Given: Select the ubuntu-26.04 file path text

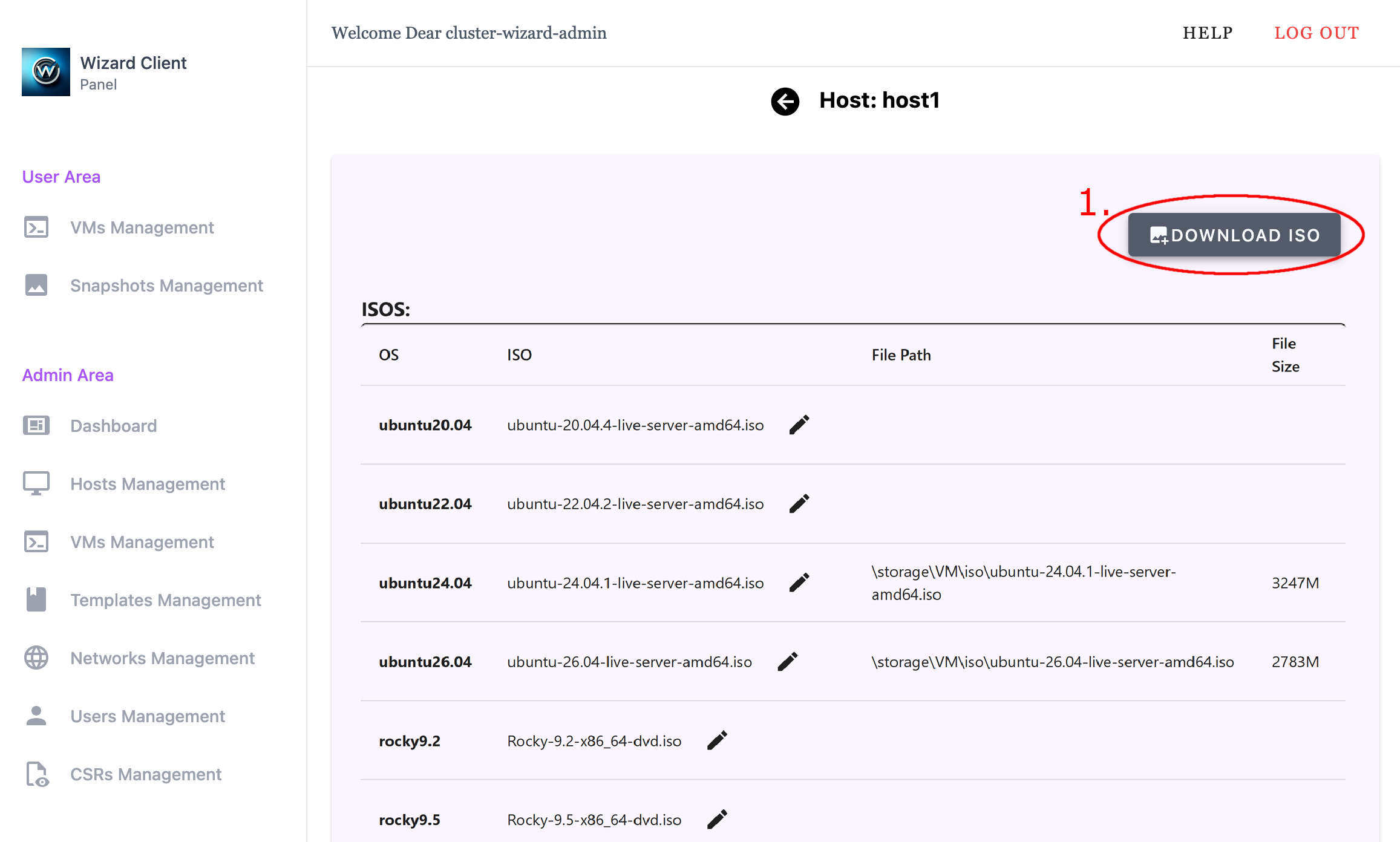Looking at the screenshot, I should point(1053,662).
